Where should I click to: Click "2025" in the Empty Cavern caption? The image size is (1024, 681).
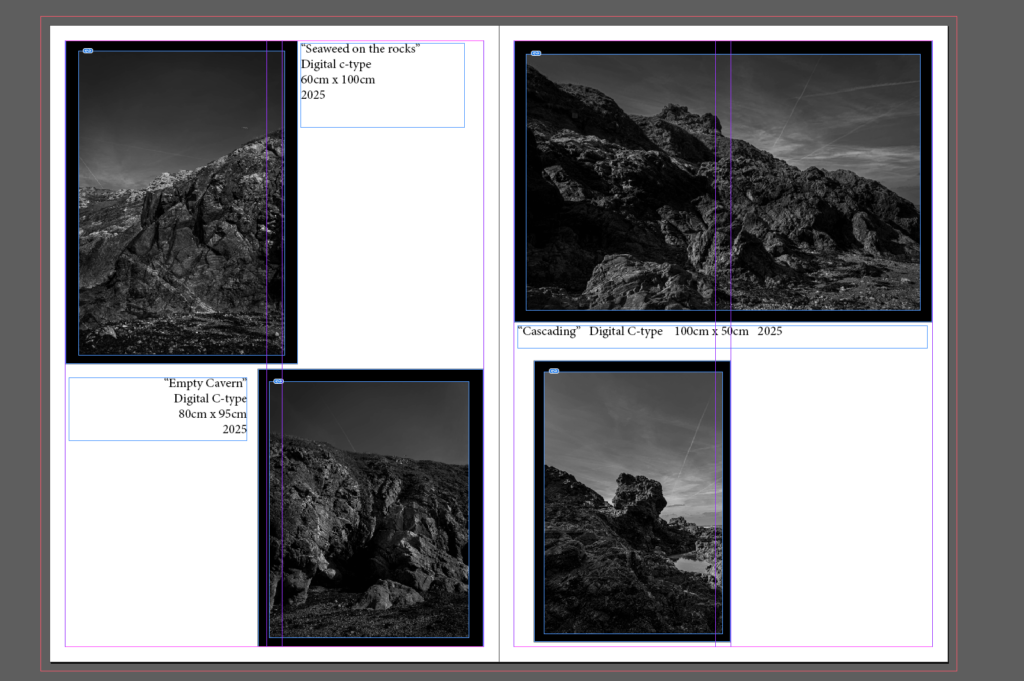click(234, 429)
